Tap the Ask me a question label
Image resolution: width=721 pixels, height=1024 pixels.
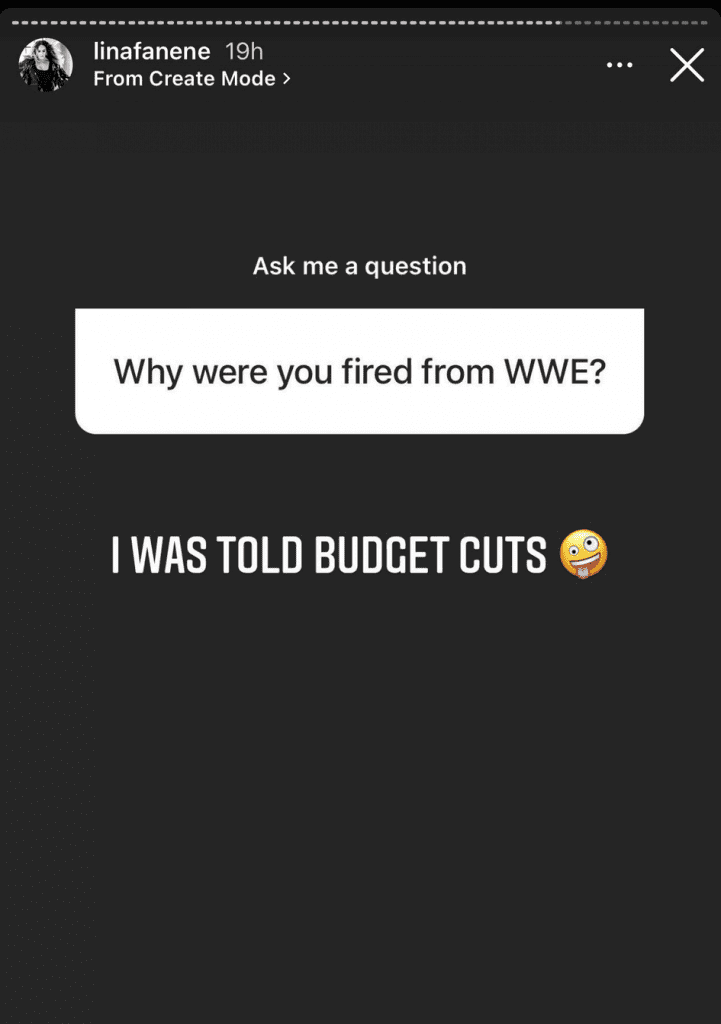tap(360, 266)
